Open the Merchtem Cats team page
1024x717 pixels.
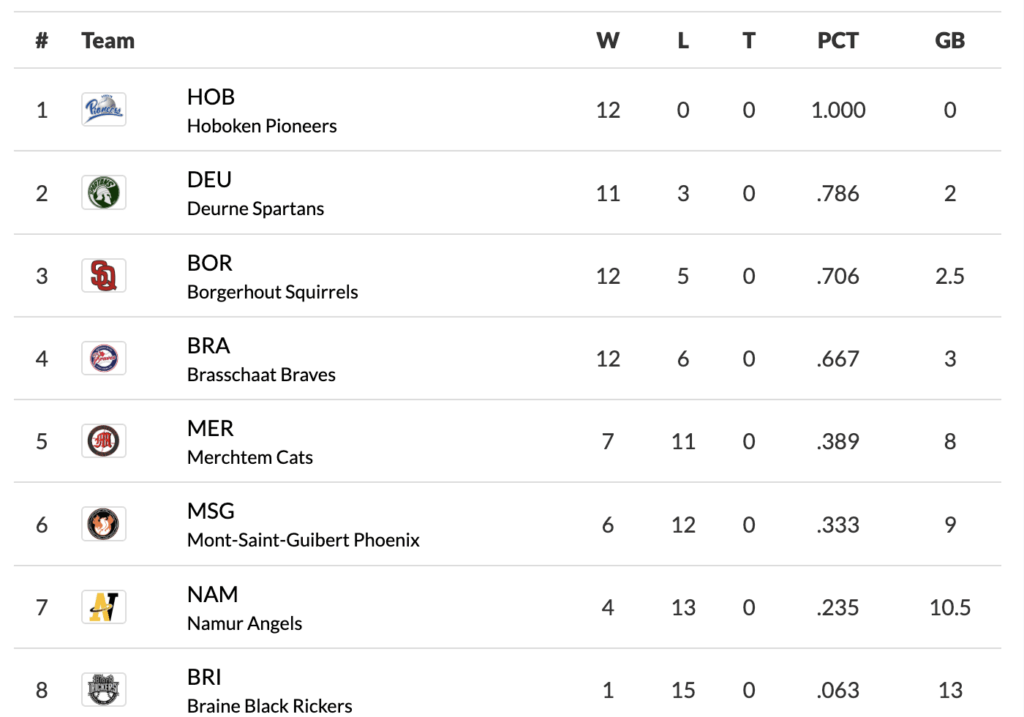click(x=249, y=457)
